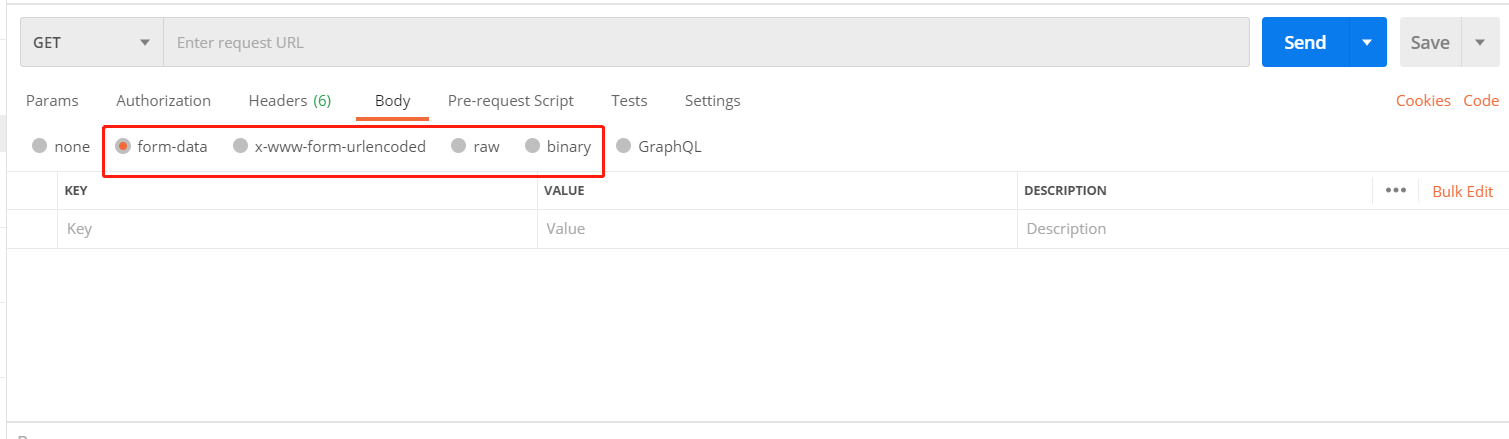This screenshot has width=1509, height=439.
Task: Switch to the Authorization tab
Action: point(163,101)
